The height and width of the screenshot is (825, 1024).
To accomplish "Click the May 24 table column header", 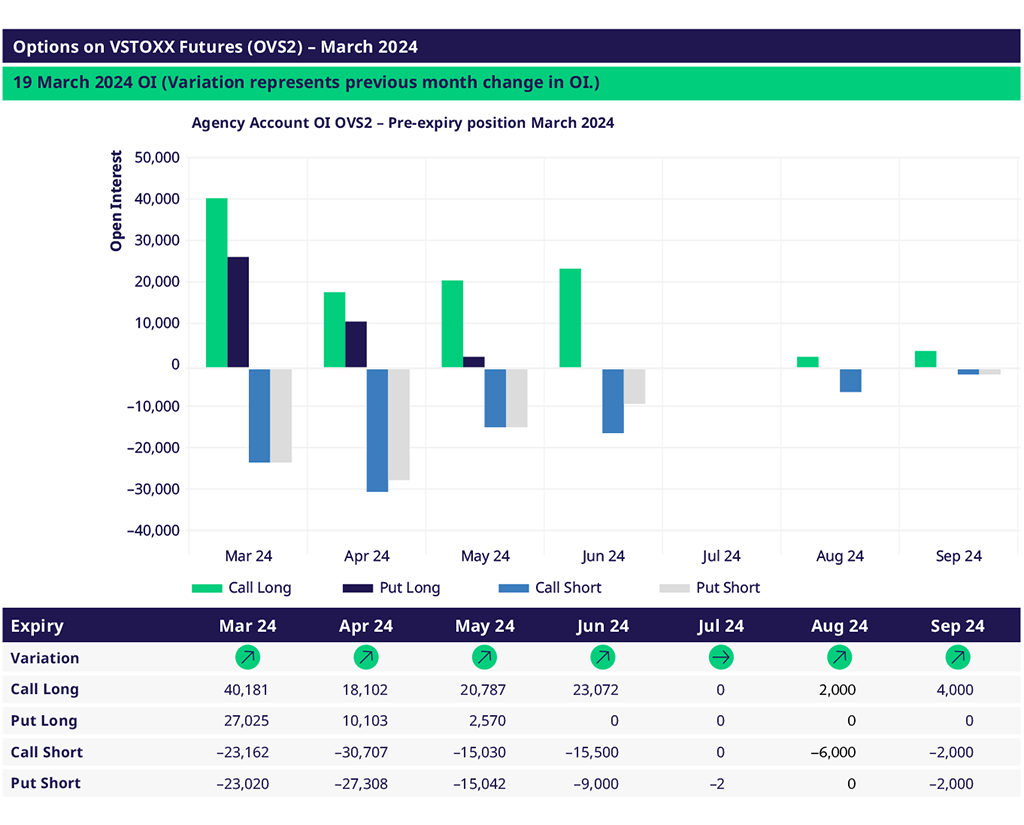I will click(x=485, y=626).
